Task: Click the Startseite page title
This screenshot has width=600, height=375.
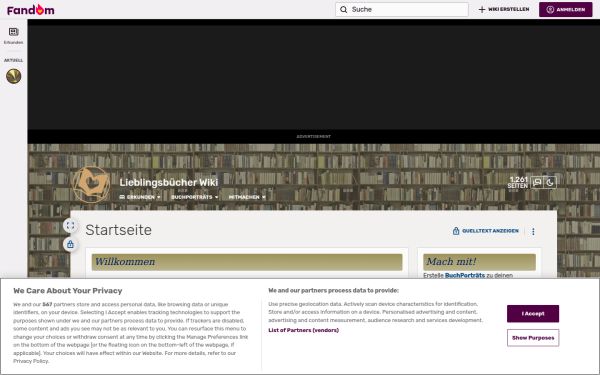Action: 118,230
